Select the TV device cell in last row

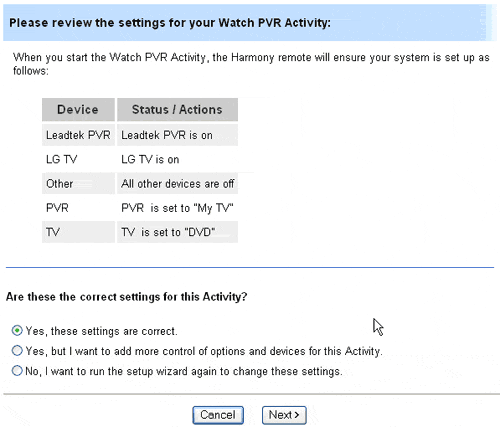[78, 232]
